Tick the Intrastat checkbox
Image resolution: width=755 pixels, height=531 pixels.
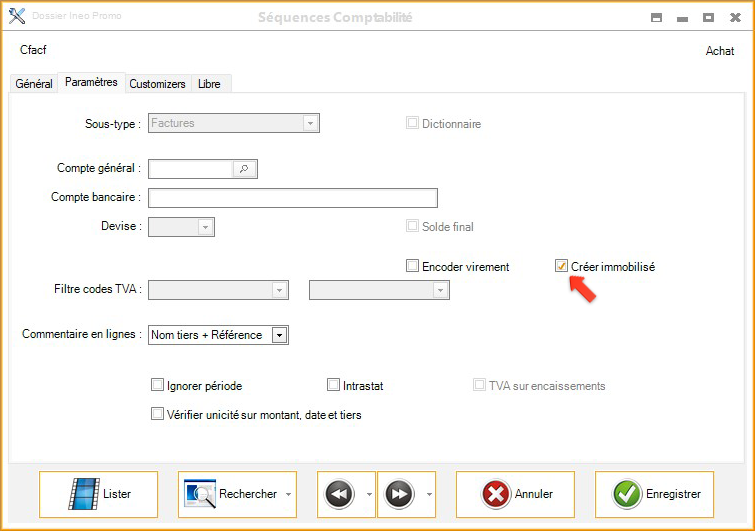click(x=334, y=385)
